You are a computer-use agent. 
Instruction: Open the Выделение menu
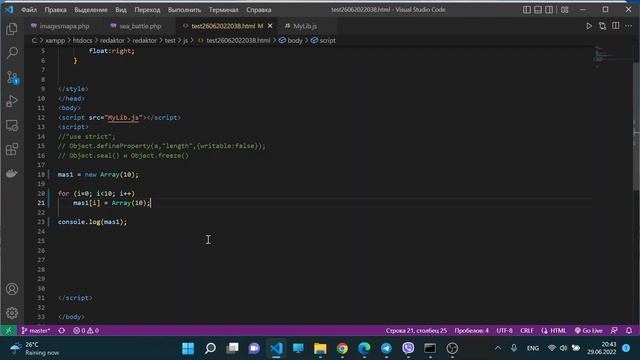(91, 9)
